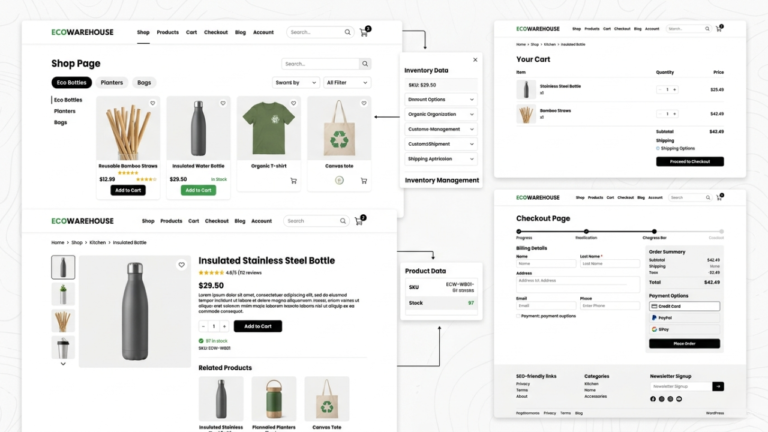Tick the Shipping Options checkbox in cart
Viewport: 768px width, 432px height.
click(x=659, y=148)
